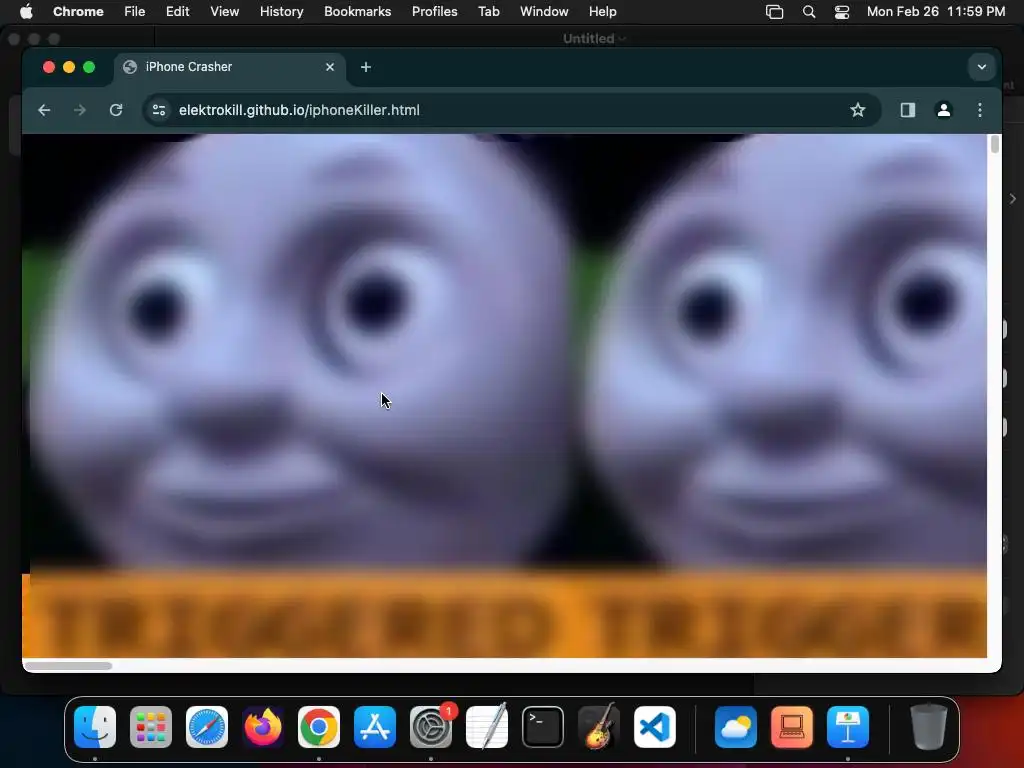Launch Keynote from the Dock
The image size is (1024, 768).
point(848,727)
